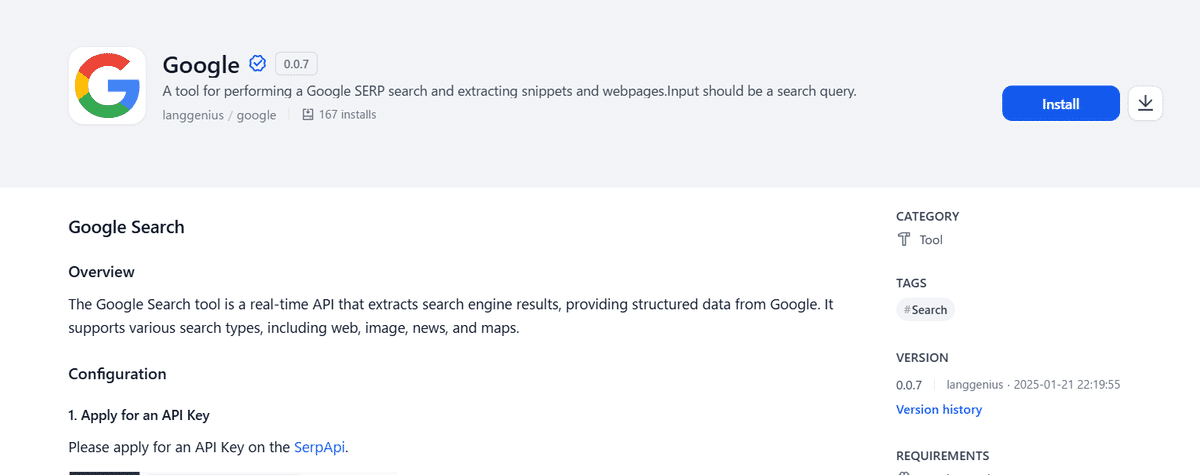Select the #Search tag
Image resolution: width=1200 pixels, height=475 pixels.
point(925,310)
